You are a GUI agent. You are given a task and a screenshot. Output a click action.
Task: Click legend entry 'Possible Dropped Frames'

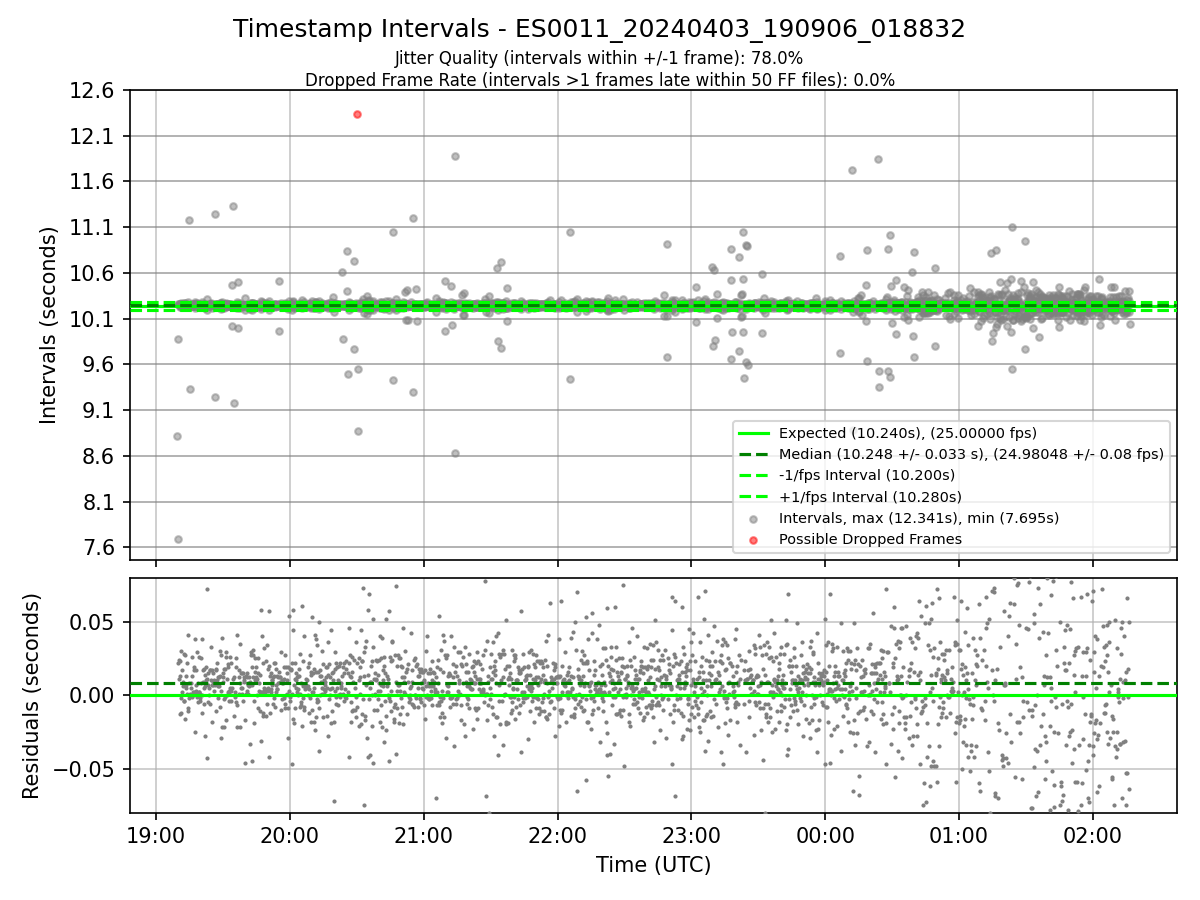[870, 539]
